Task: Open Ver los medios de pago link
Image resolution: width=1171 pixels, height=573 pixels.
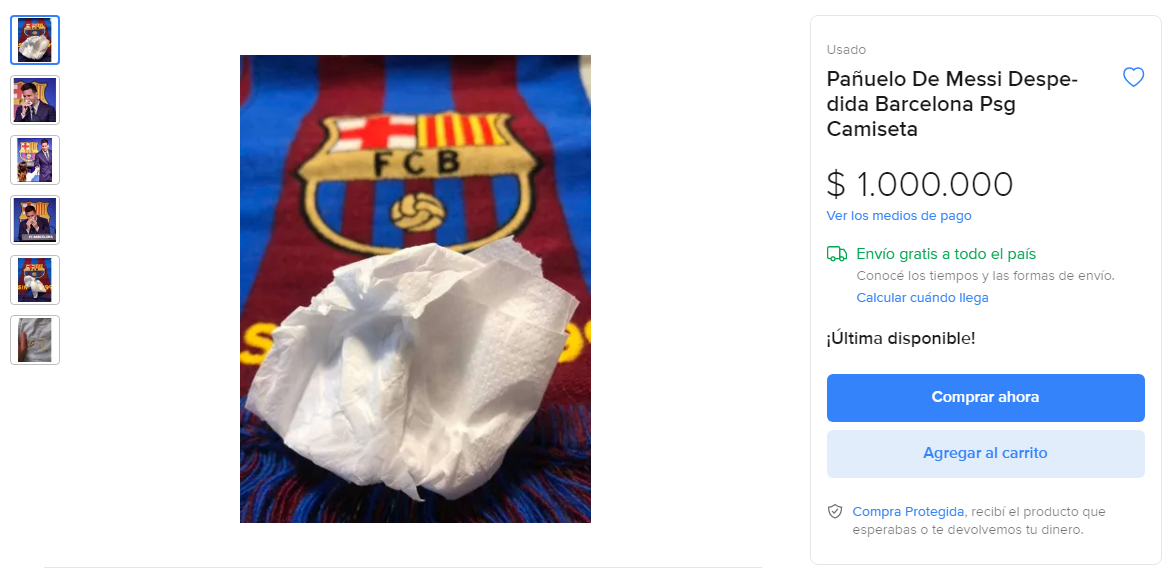Action: [899, 216]
